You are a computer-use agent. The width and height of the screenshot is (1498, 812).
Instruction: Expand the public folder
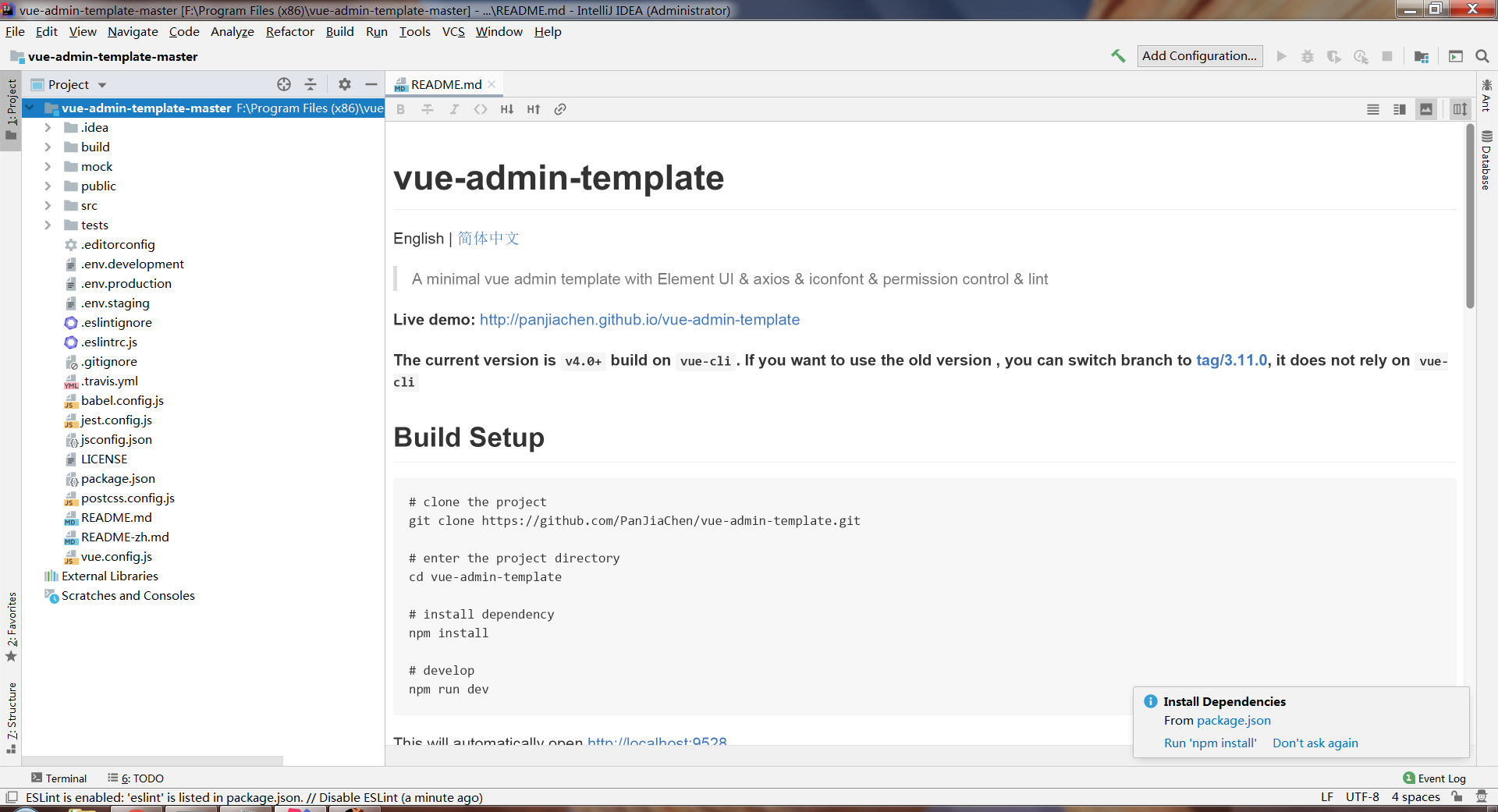pyautogui.click(x=48, y=186)
